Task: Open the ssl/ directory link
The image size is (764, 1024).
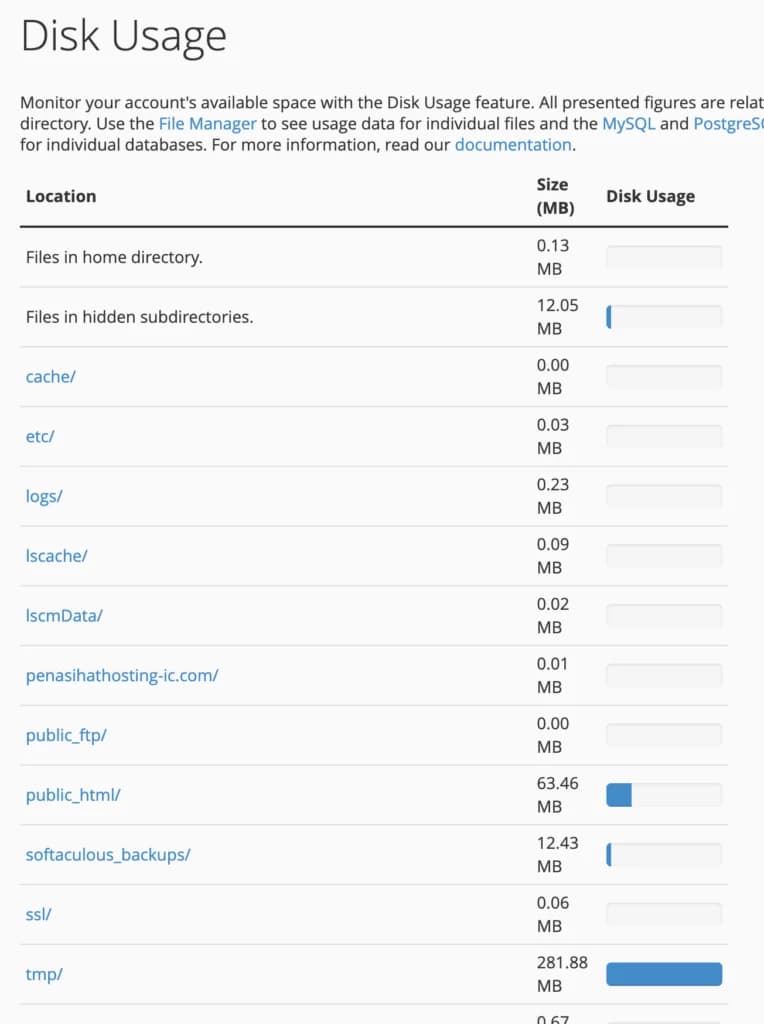Action: coord(37,914)
